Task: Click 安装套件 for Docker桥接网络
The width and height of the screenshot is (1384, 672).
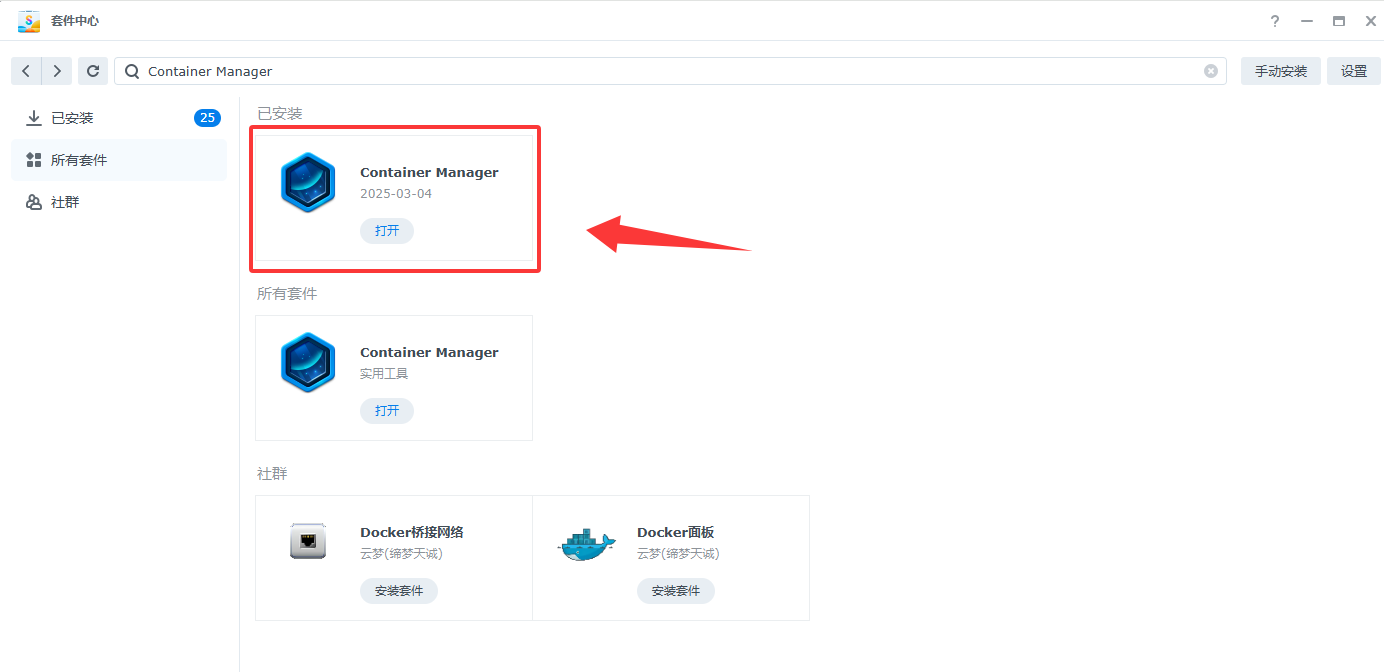Action: pyautogui.click(x=399, y=591)
